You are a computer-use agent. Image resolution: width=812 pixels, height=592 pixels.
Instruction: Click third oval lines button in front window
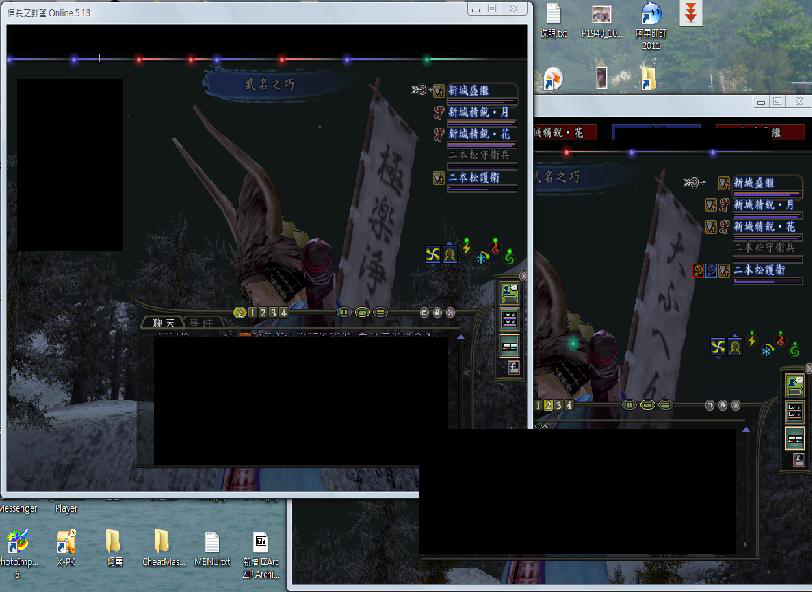point(381,312)
